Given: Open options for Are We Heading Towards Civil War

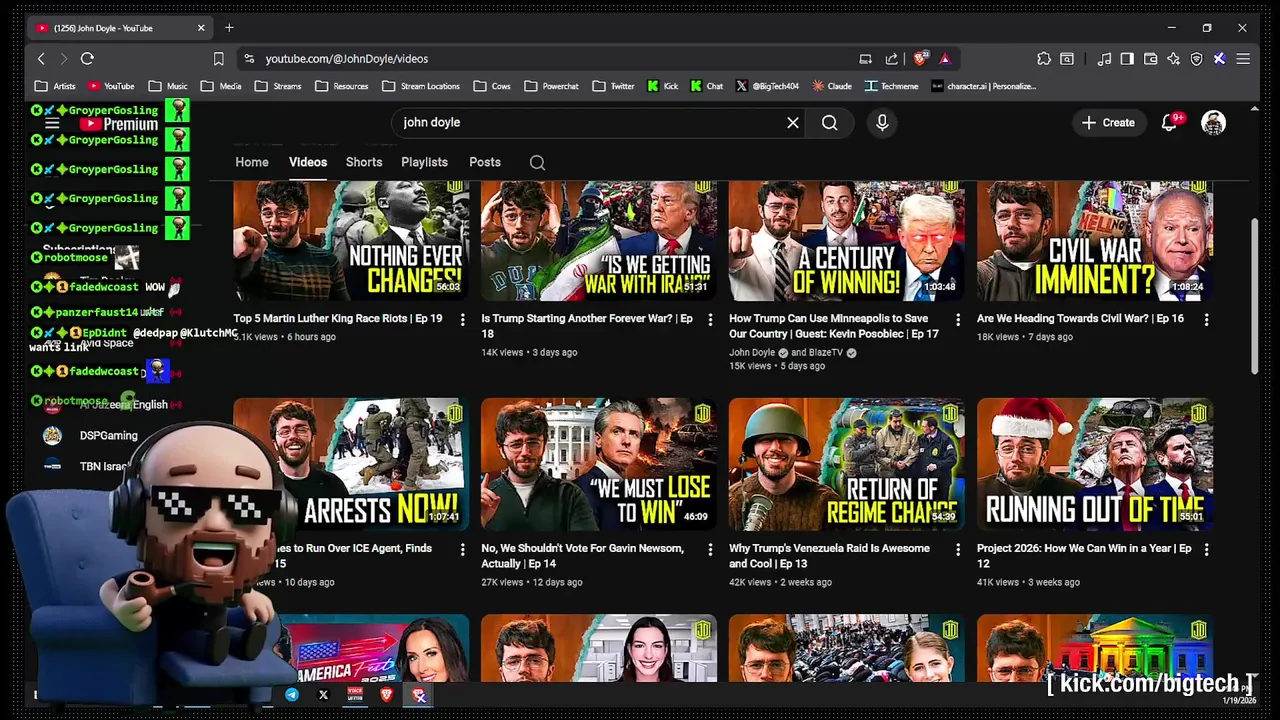Looking at the screenshot, I should click(x=1206, y=320).
